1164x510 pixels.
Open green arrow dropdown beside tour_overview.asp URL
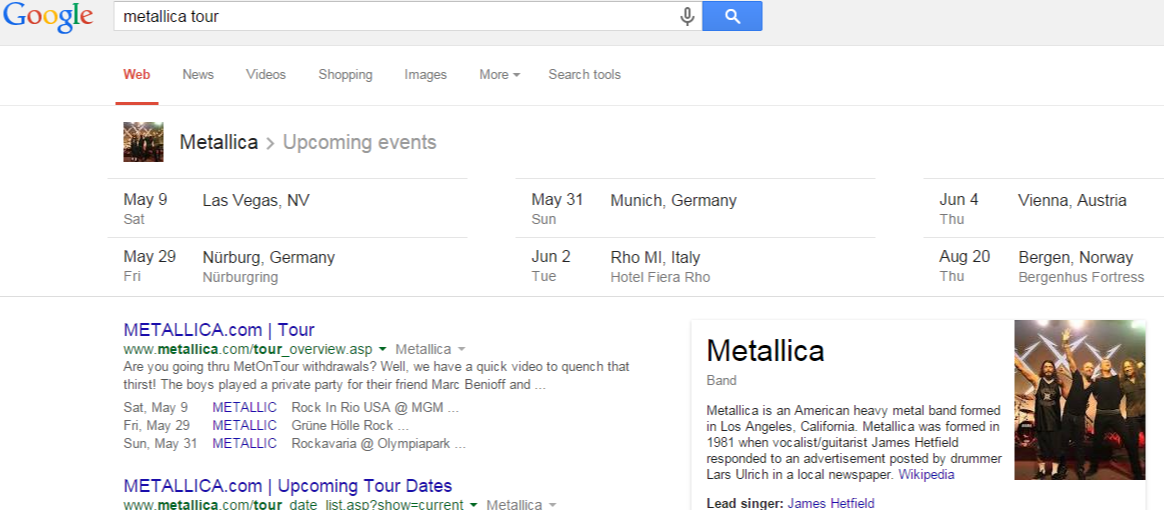pos(384,349)
